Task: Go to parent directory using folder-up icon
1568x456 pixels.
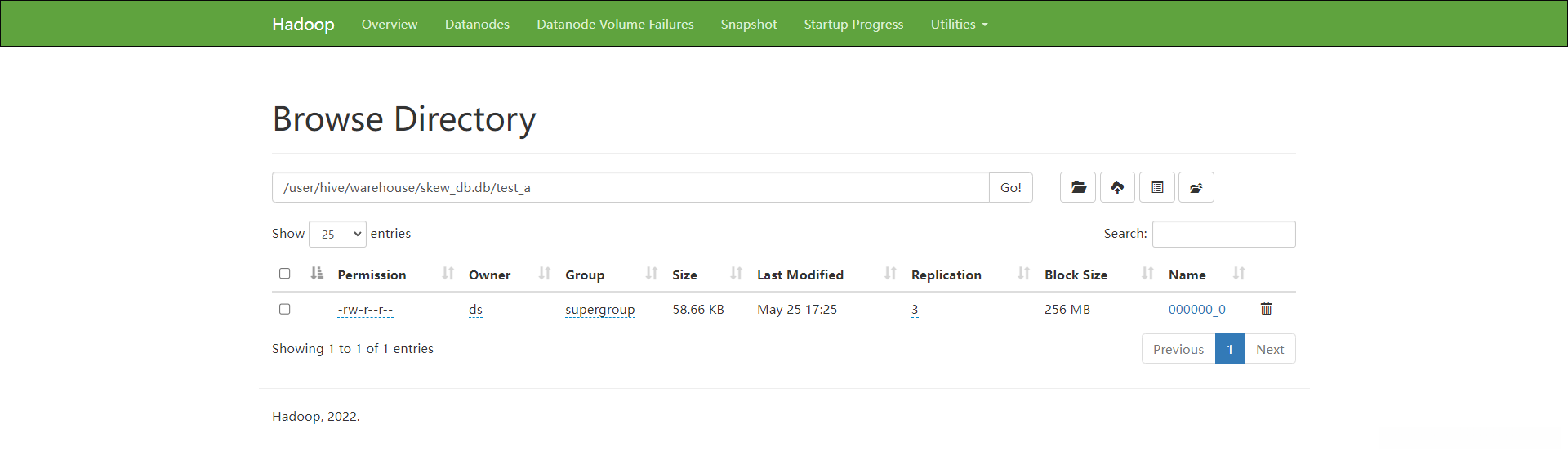Action: [1196, 188]
